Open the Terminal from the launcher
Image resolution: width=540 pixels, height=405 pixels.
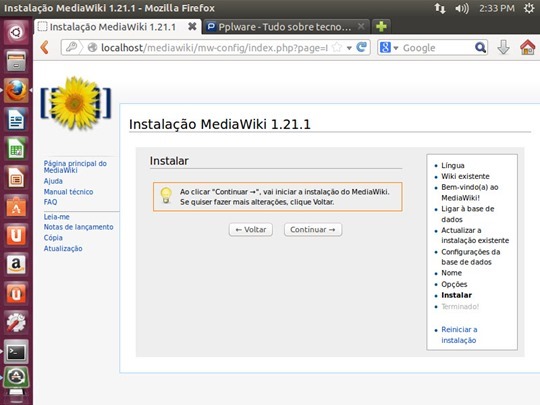[16, 352]
